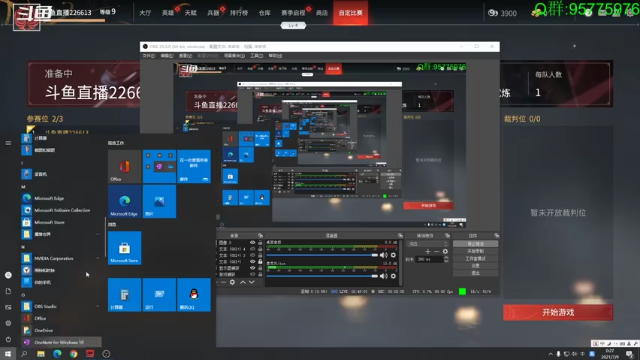640x360 pixels.
Task: Open the Office tile in Start menu
Action: pyautogui.click(x=124, y=167)
